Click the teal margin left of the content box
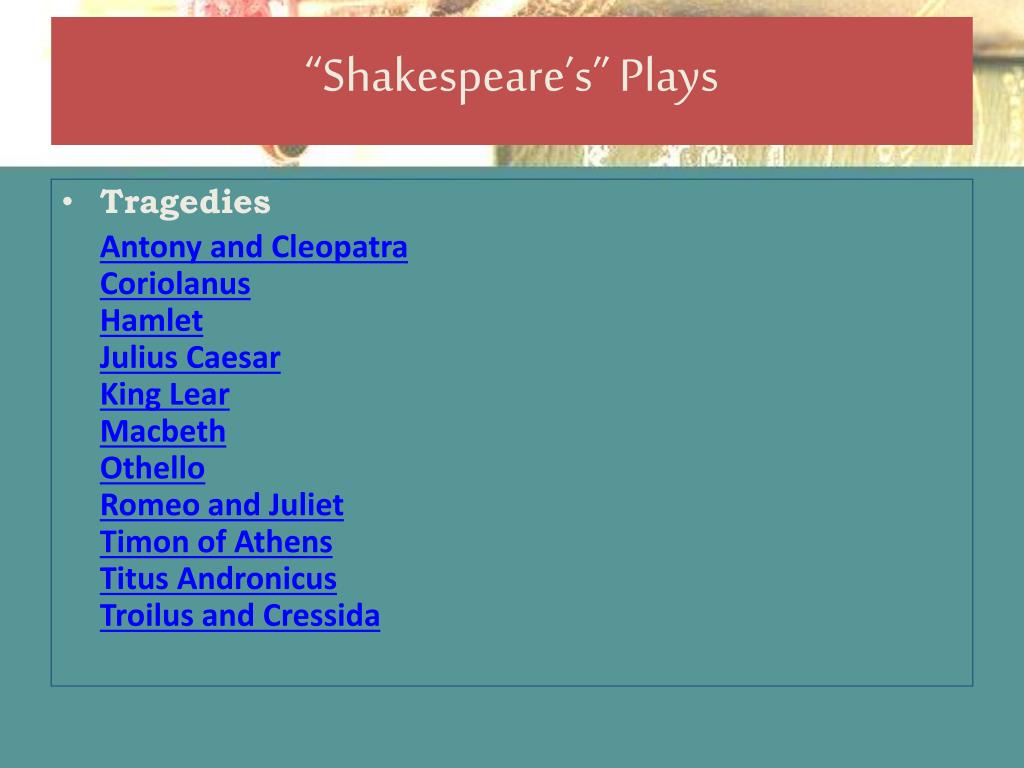The height and width of the screenshot is (768, 1024). click(x=25, y=430)
